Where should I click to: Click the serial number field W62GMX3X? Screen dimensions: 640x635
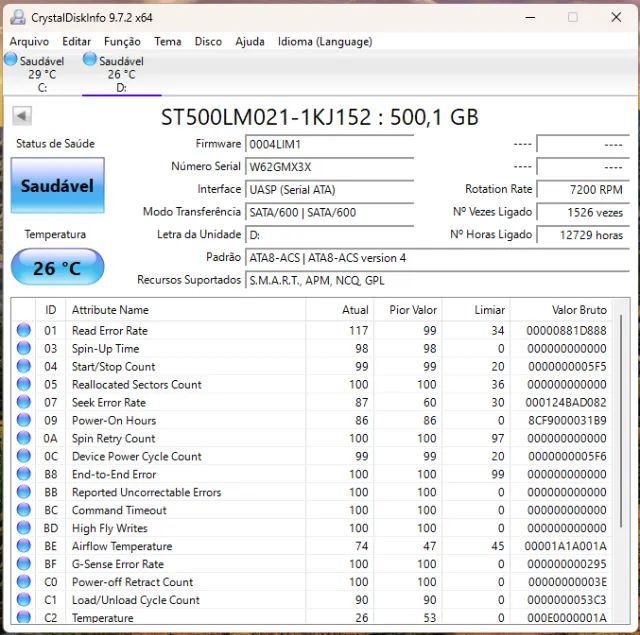tap(329, 167)
